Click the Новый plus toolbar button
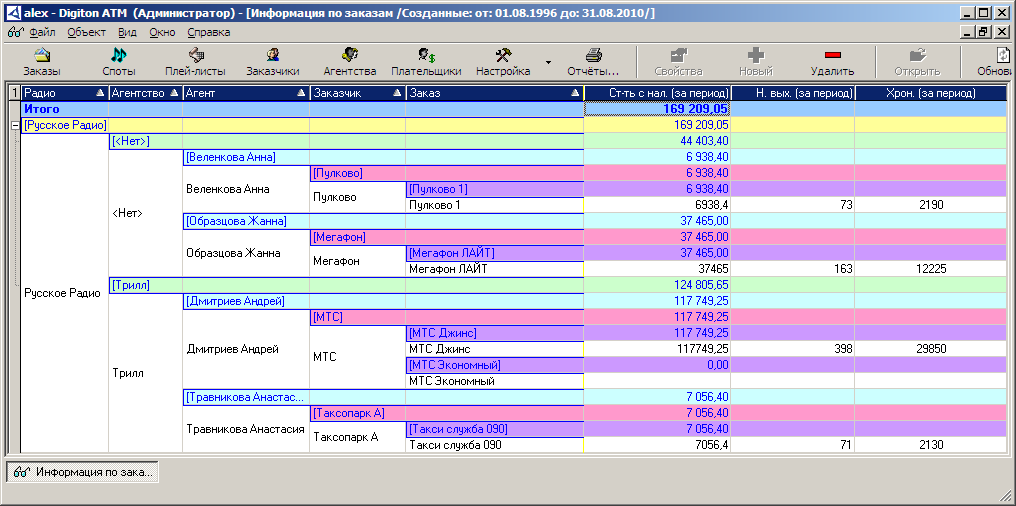1016x506 pixels. 756,63
